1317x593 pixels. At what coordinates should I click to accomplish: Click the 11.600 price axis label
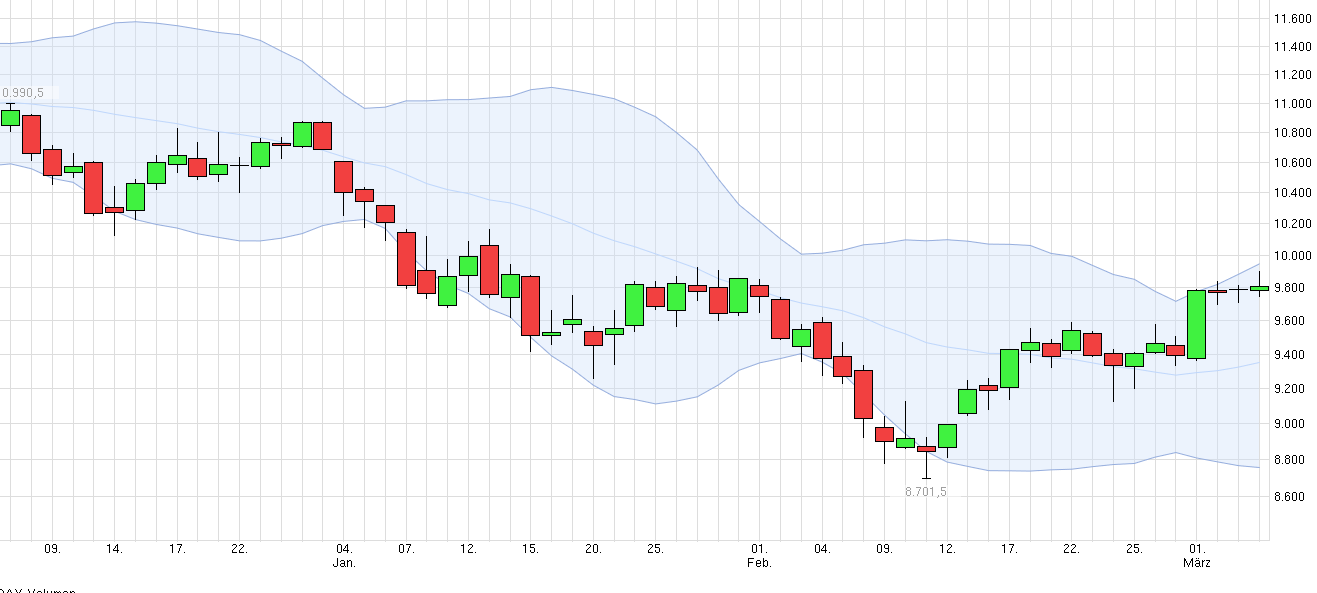1292,19
